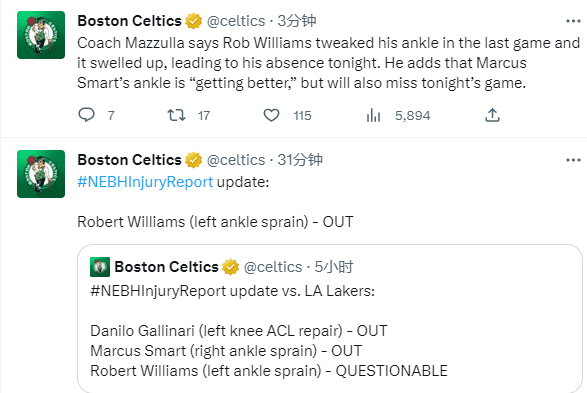587x393 pixels.
Task: Open Celtics avatar on first tweet
Action: [x=41, y=35]
